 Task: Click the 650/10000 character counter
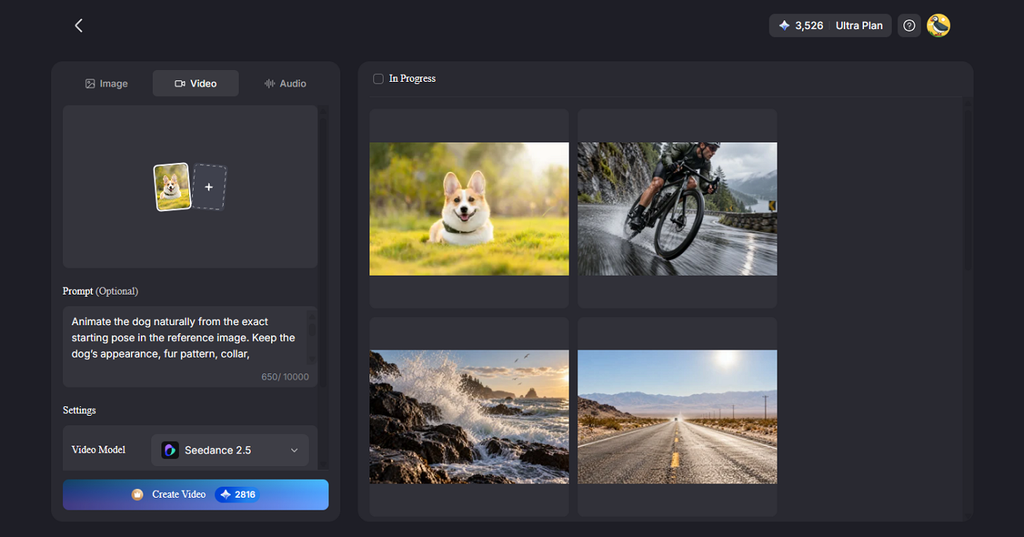285,377
